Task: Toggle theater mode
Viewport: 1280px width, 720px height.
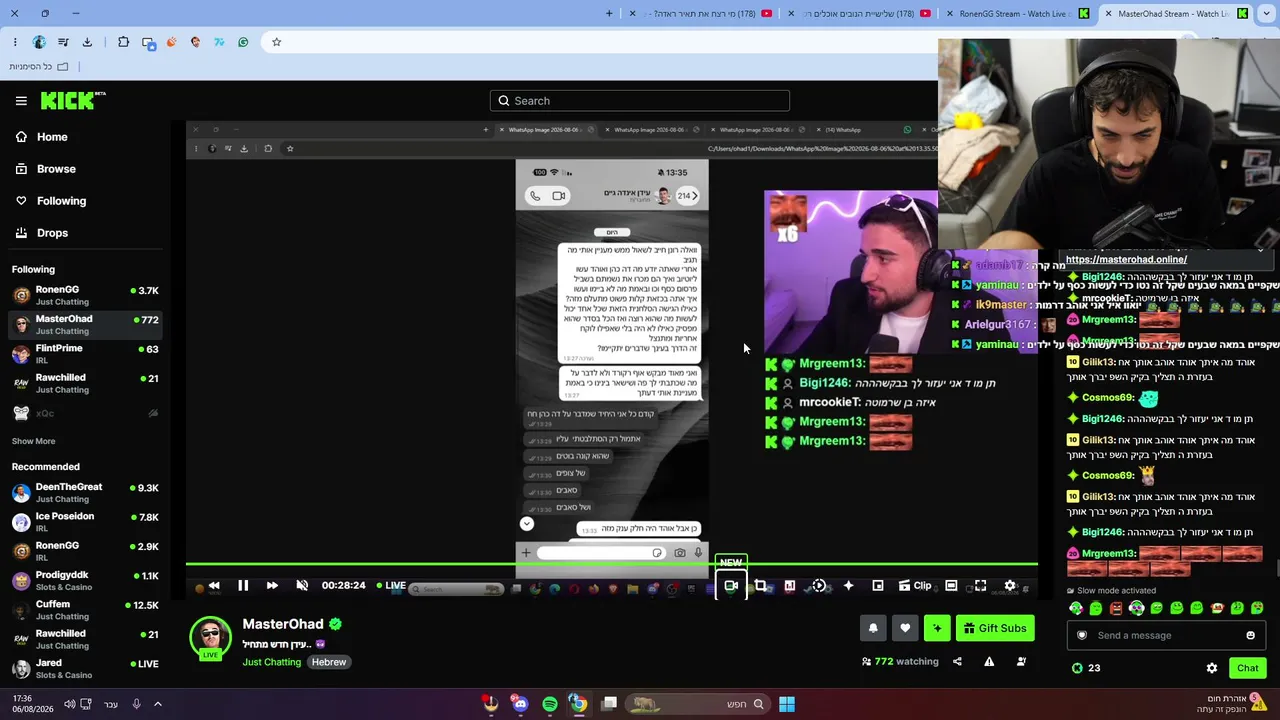Action: (x=951, y=586)
